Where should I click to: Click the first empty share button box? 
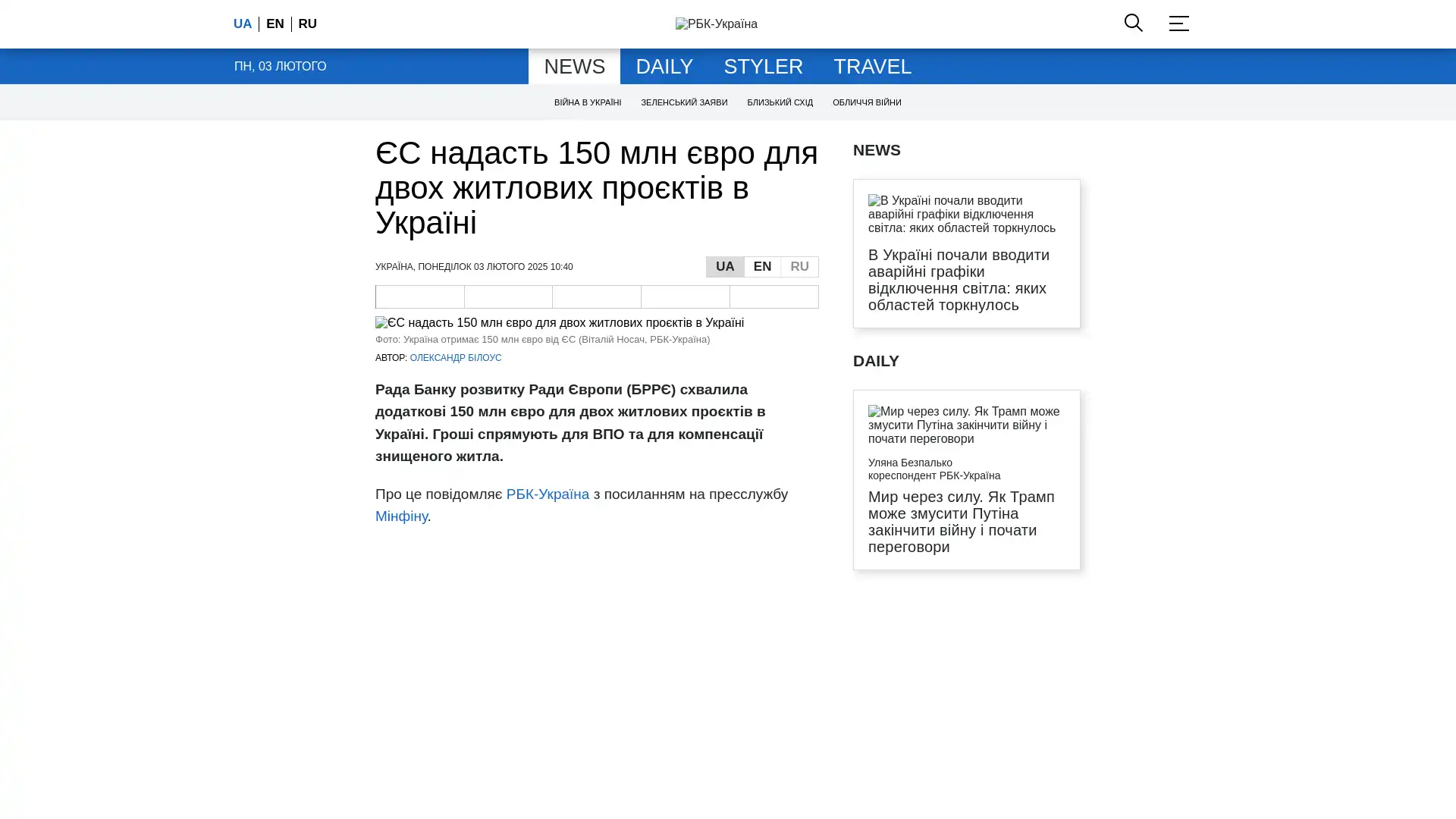(419, 297)
